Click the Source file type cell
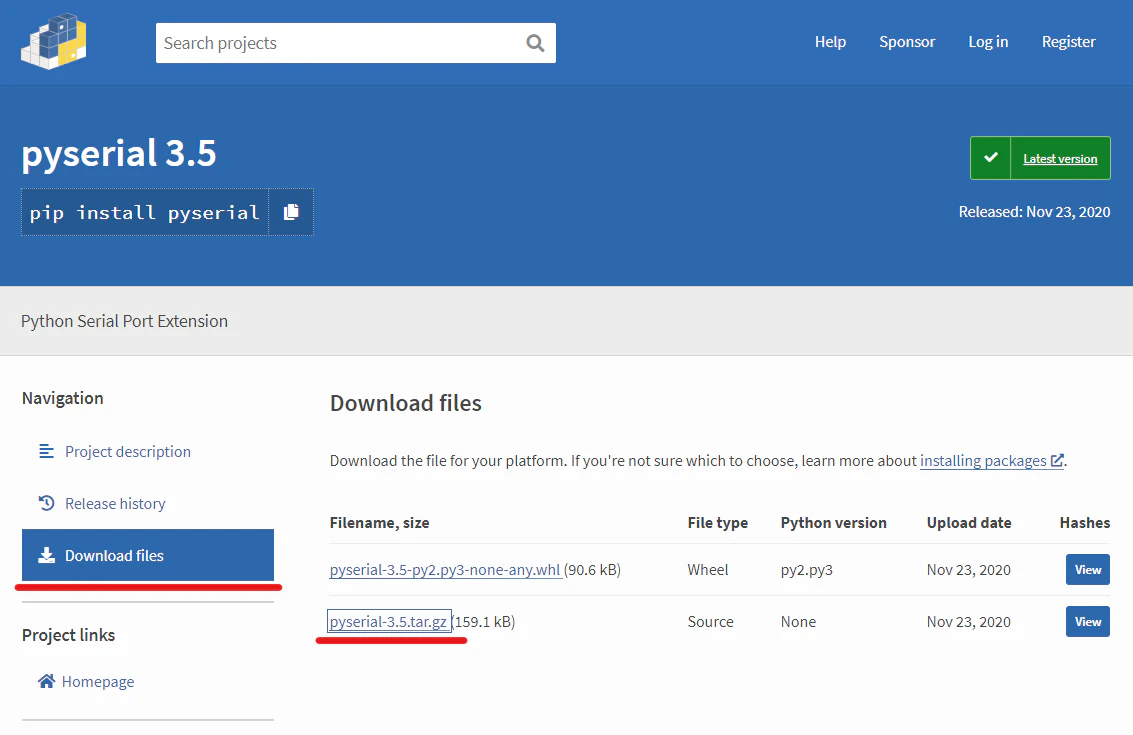Image resolution: width=1133 pixels, height=735 pixels. click(710, 622)
